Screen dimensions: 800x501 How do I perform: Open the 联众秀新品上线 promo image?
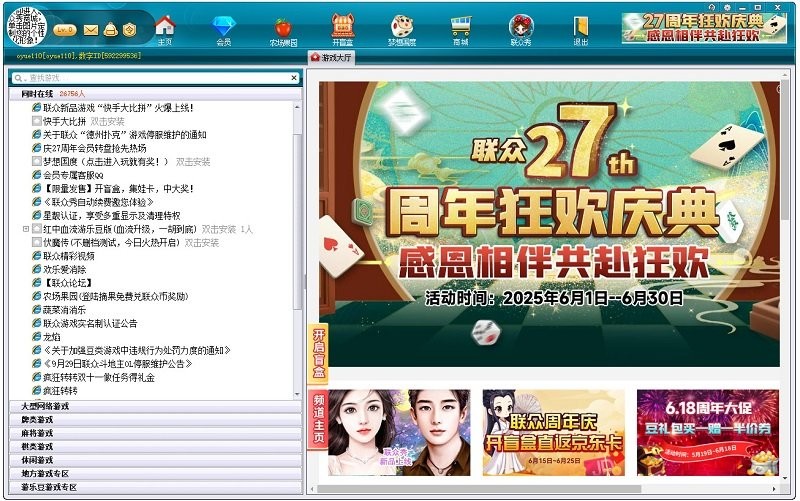(x=398, y=433)
